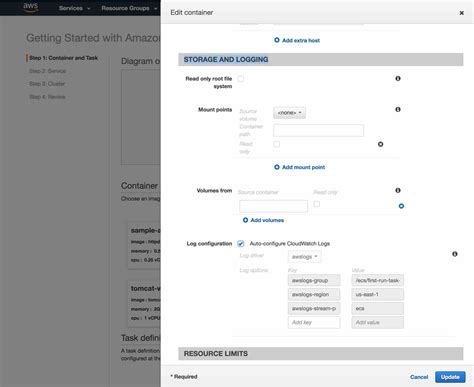Click the awslogs-stream-prefix key field
The height and width of the screenshot is (387, 474).
pos(314,308)
